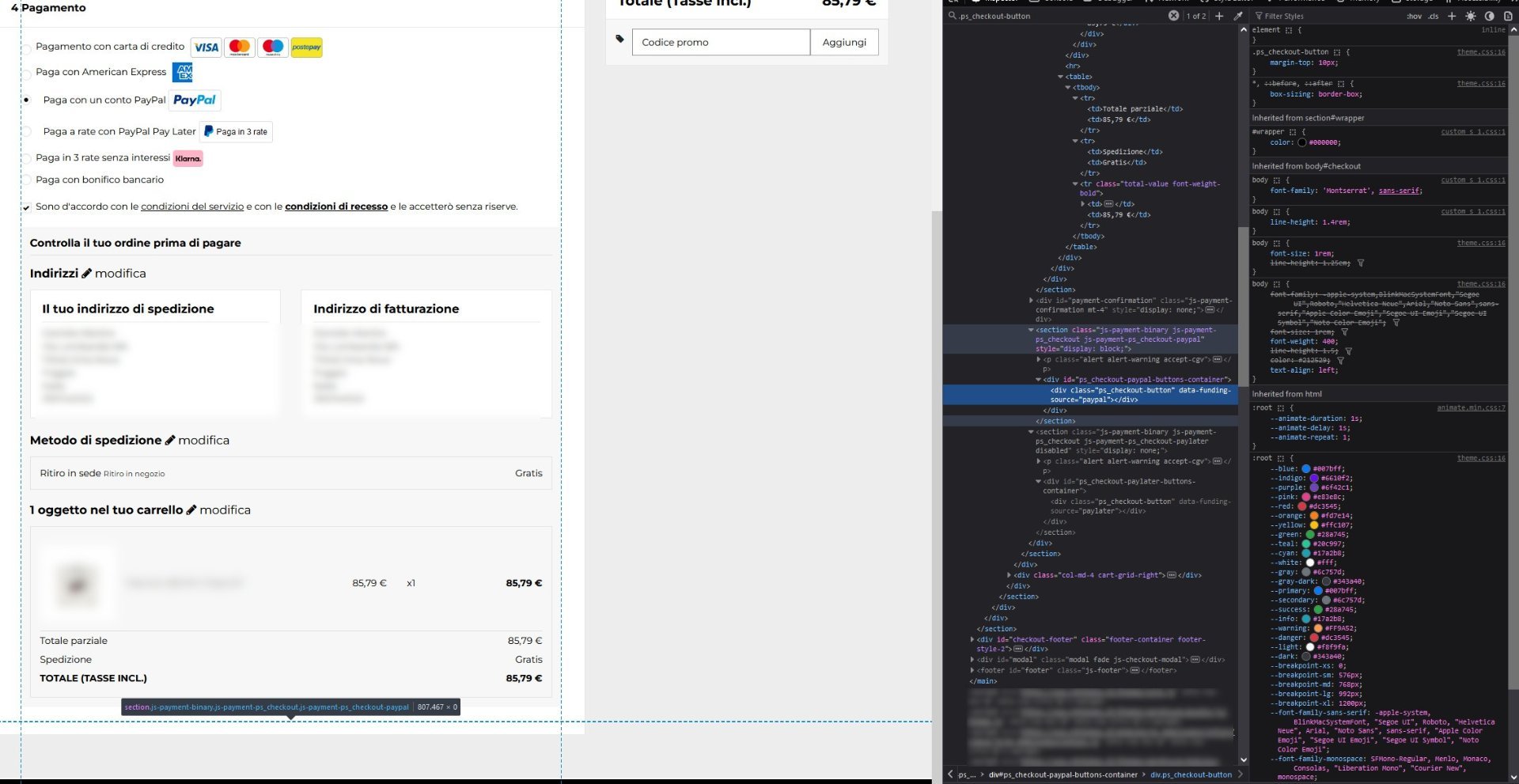
Task: Select highlighted div class ps_checkout-button node
Action: click(x=1090, y=395)
